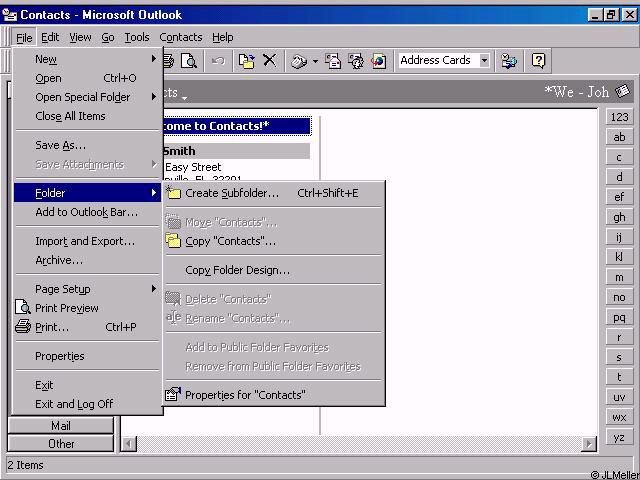This screenshot has width=640, height=480.
Task: Click the Move to Folder toolbar icon
Action: [247, 61]
